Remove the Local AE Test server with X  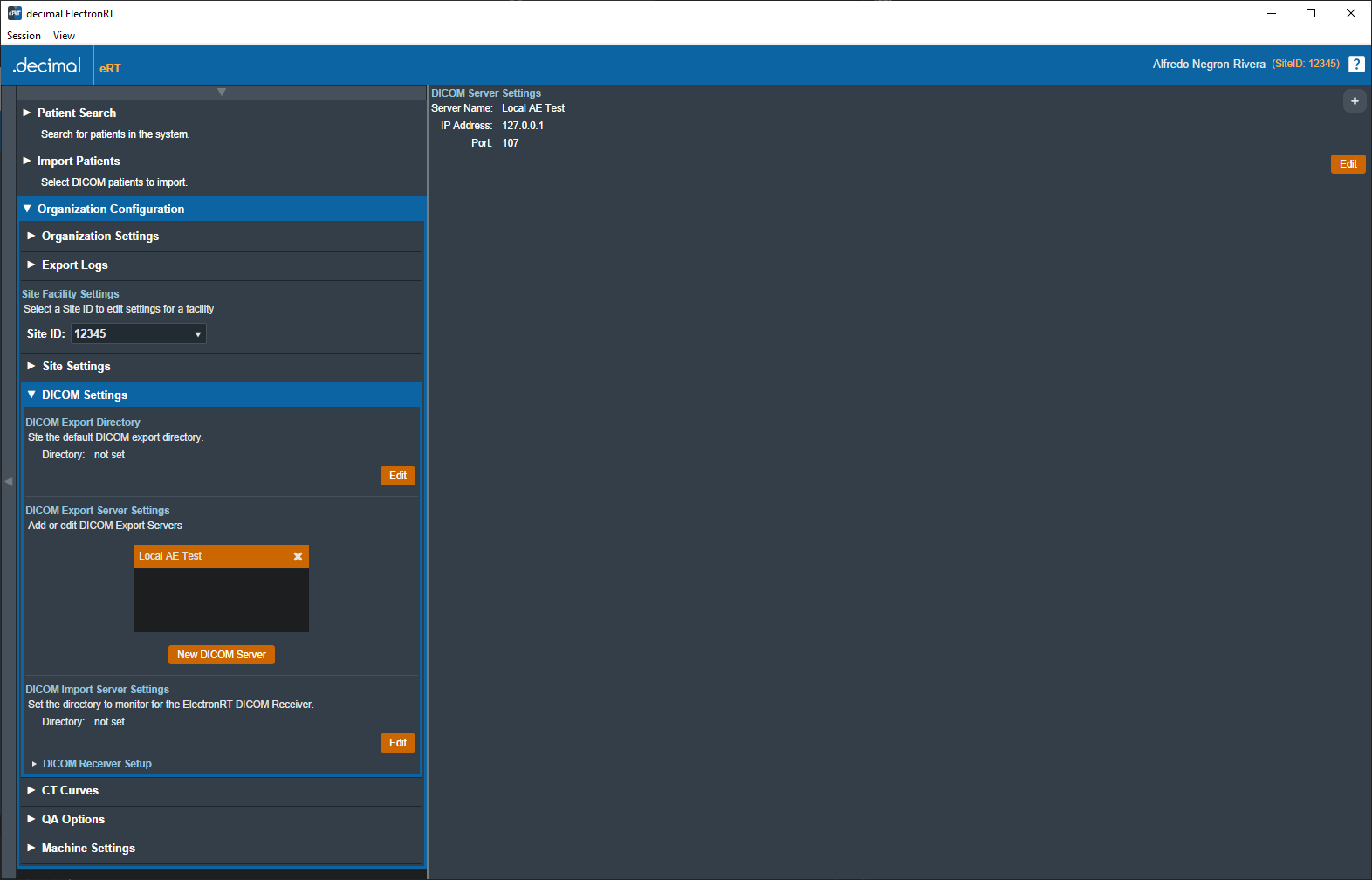pyautogui.click(x=298, y=557)
